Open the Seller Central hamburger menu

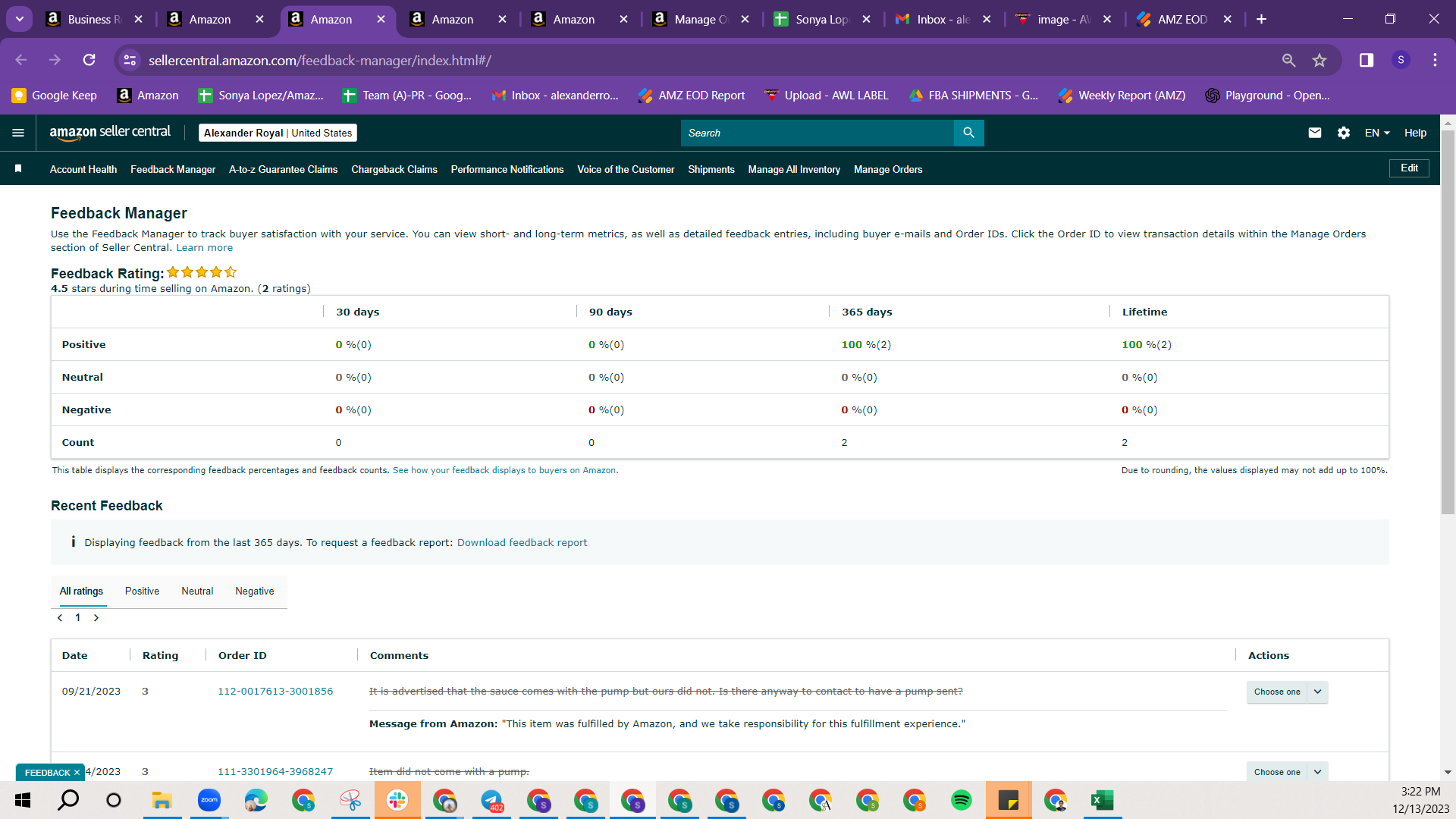pos(18,133)
